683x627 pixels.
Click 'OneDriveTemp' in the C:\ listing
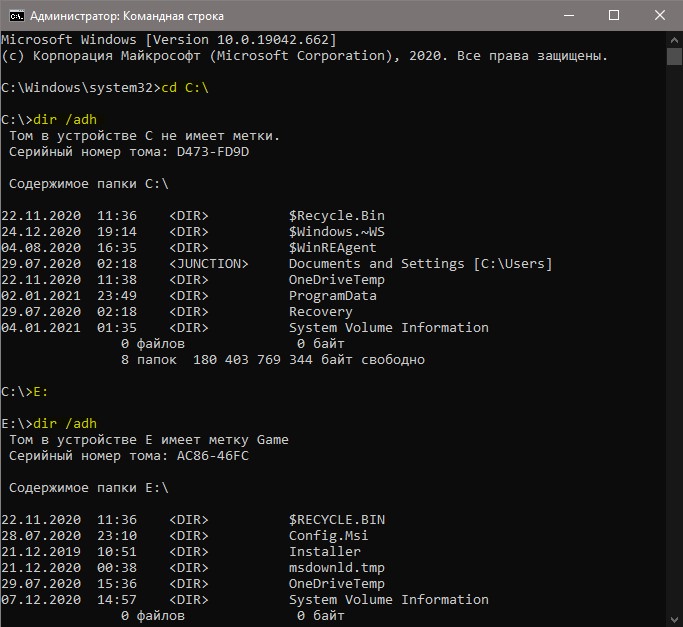coord(337,280)
